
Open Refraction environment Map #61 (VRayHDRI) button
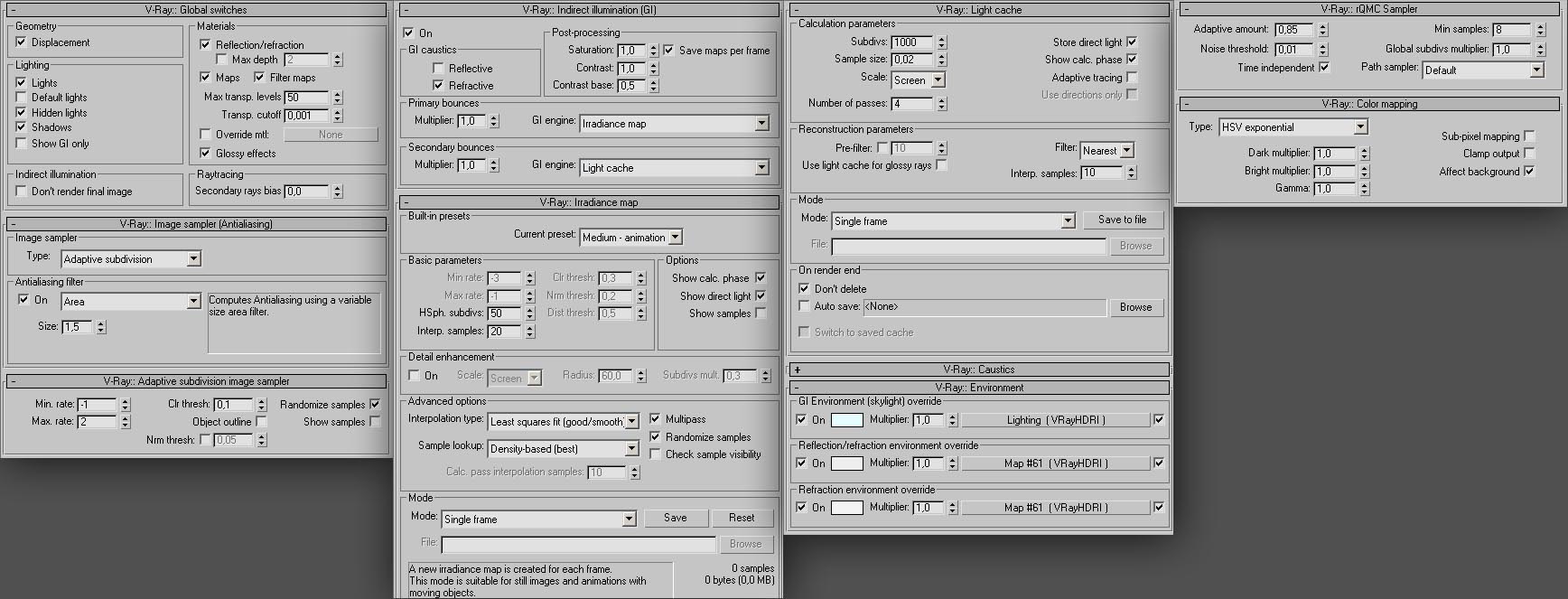pos(1056,508)
